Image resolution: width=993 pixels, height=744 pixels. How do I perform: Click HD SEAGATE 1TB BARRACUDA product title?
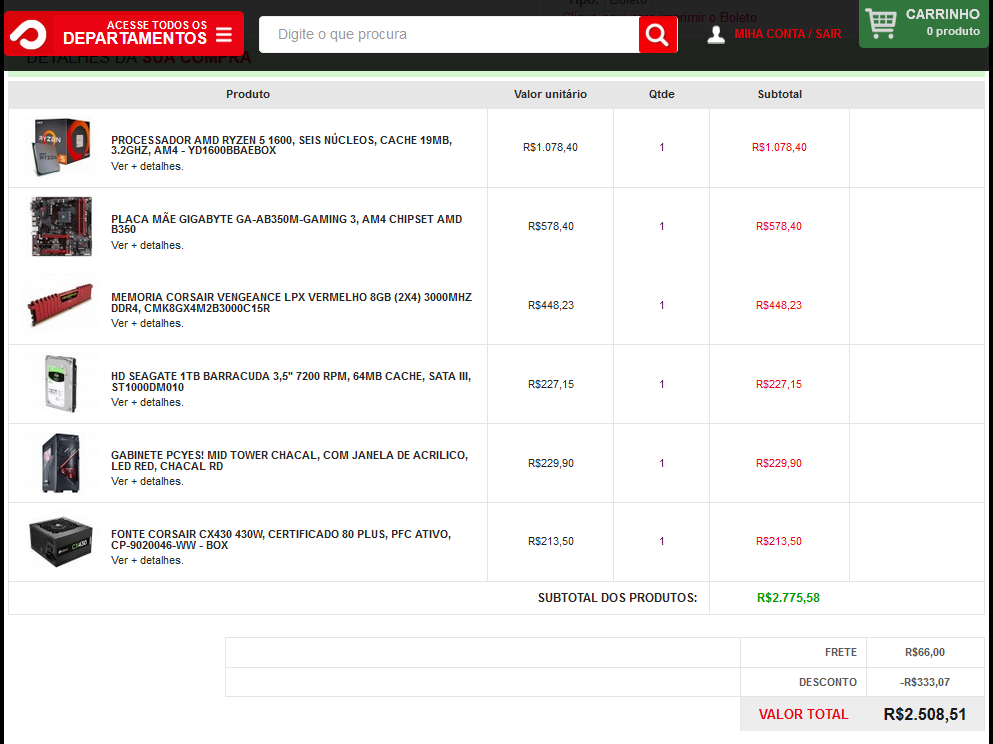tap(291, 382)
